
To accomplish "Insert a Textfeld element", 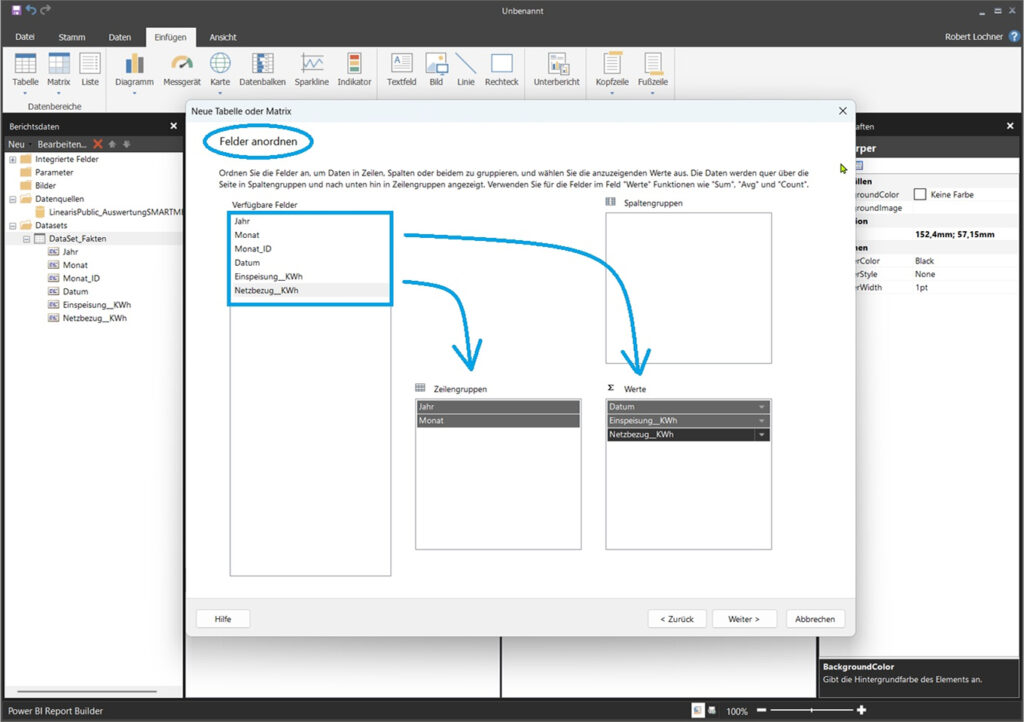I will (401, 64).
